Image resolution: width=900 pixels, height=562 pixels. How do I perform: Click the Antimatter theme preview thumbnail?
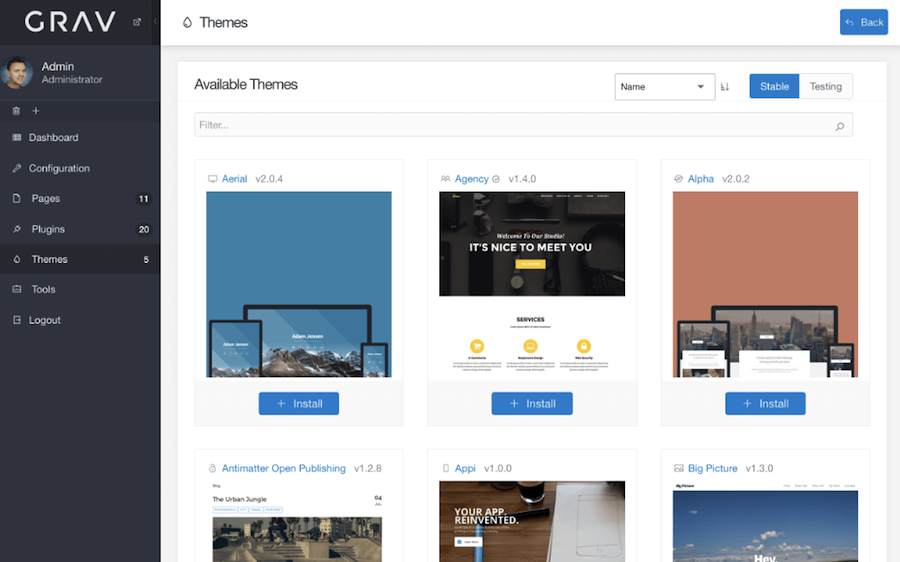298,521
